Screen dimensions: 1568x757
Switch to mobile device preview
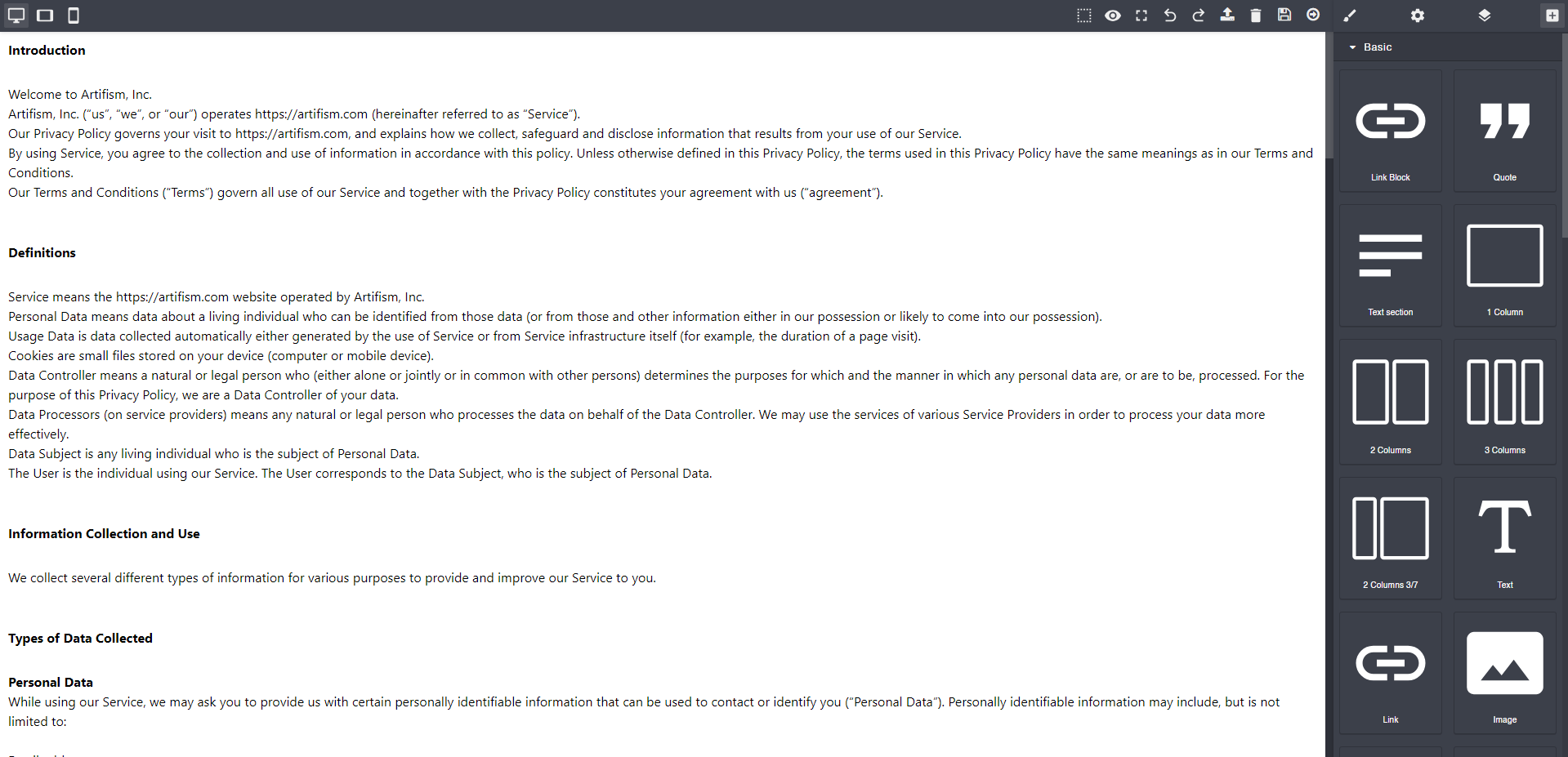[74, 16]
